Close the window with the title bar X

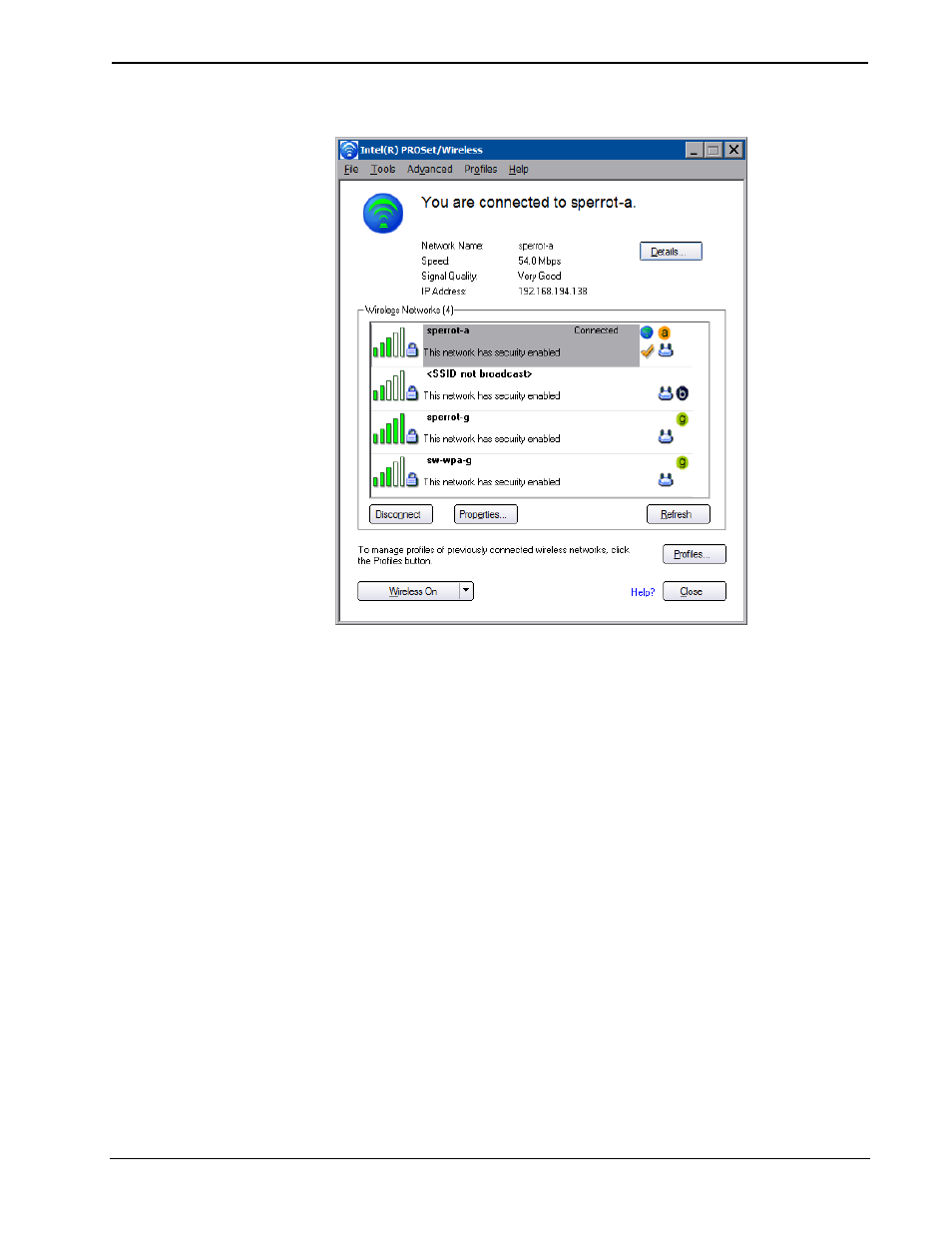point(733,150)
